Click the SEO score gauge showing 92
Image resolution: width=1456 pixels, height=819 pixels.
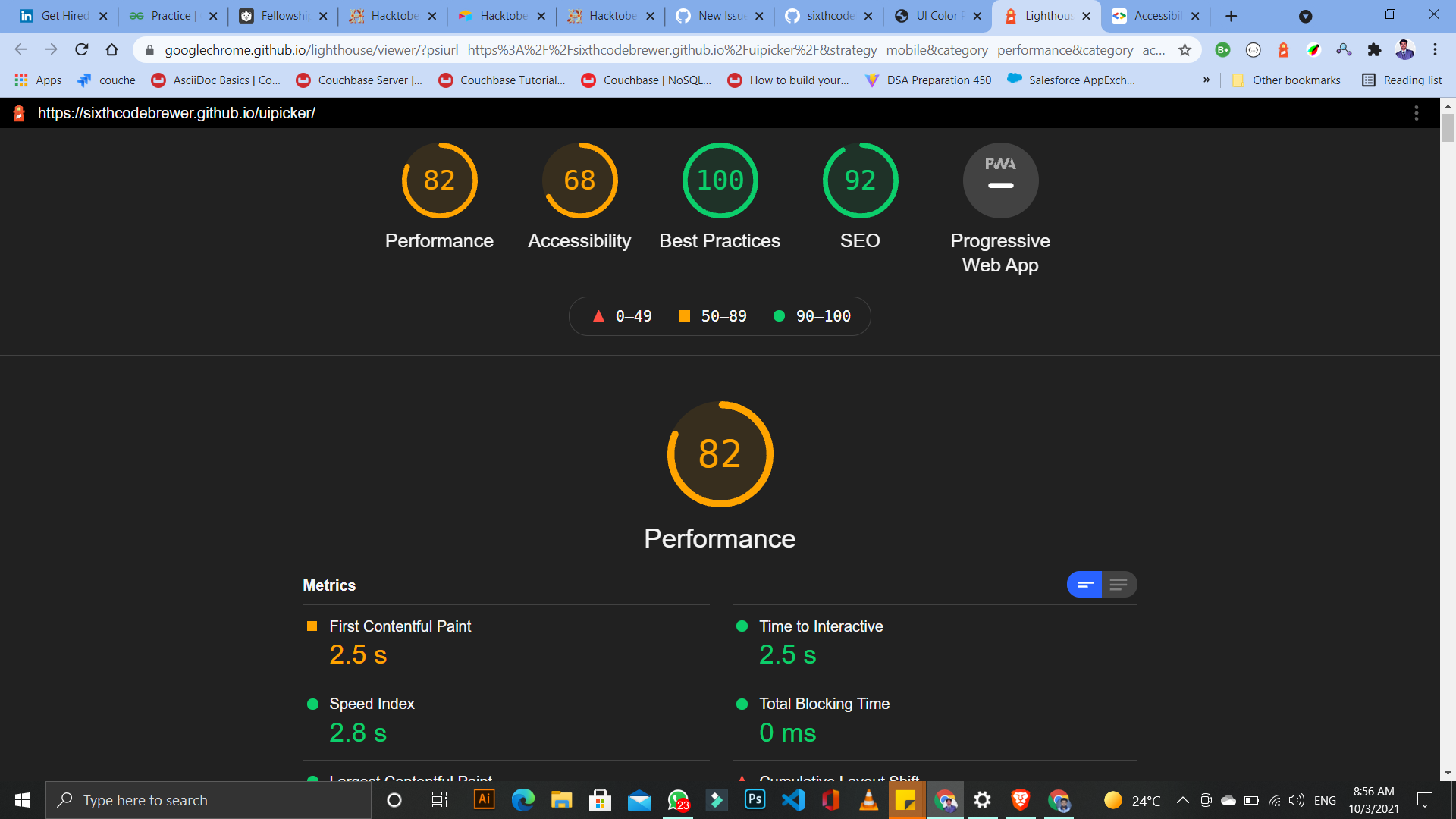pos(860,180)
